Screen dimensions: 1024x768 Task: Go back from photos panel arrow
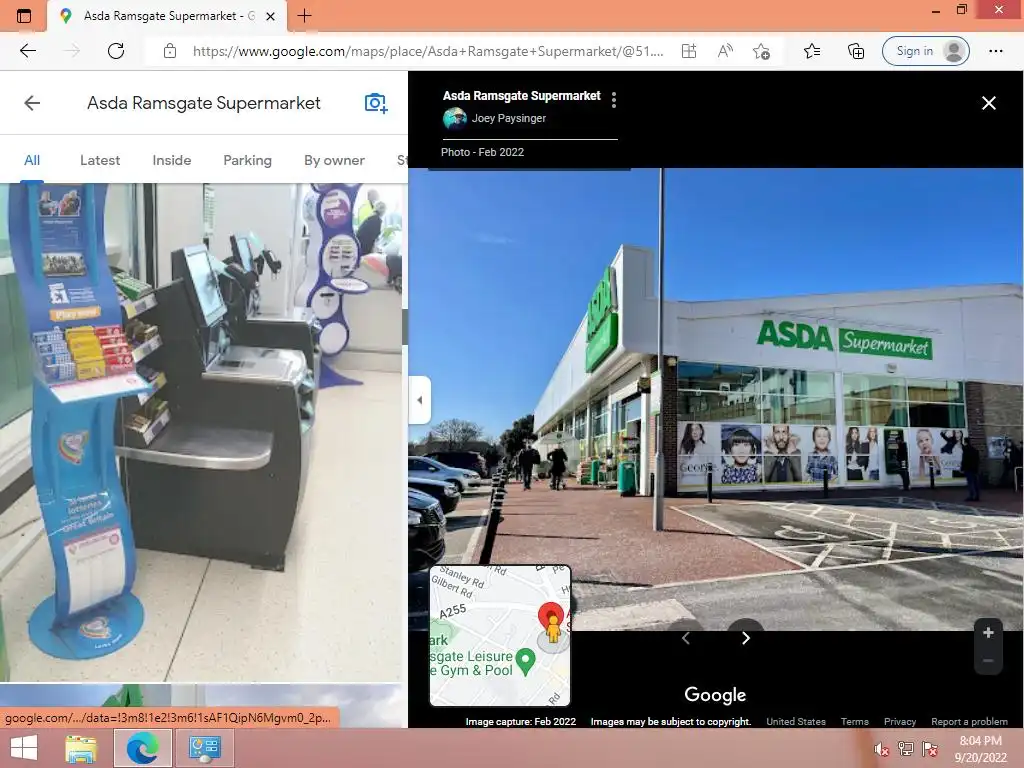coord(32,103)
